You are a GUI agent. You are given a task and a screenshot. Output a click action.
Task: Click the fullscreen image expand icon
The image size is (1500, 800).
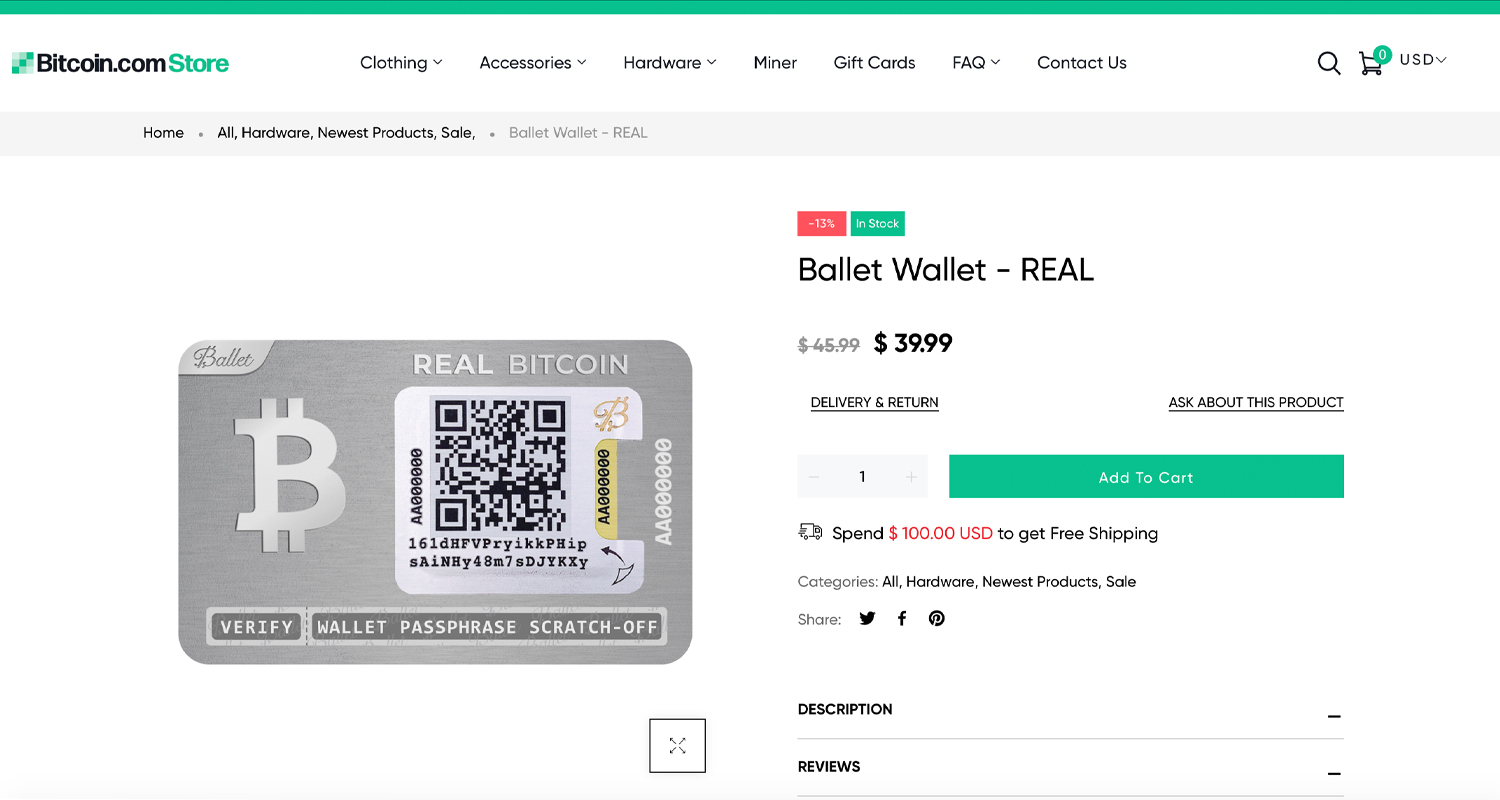click(677, 745)
